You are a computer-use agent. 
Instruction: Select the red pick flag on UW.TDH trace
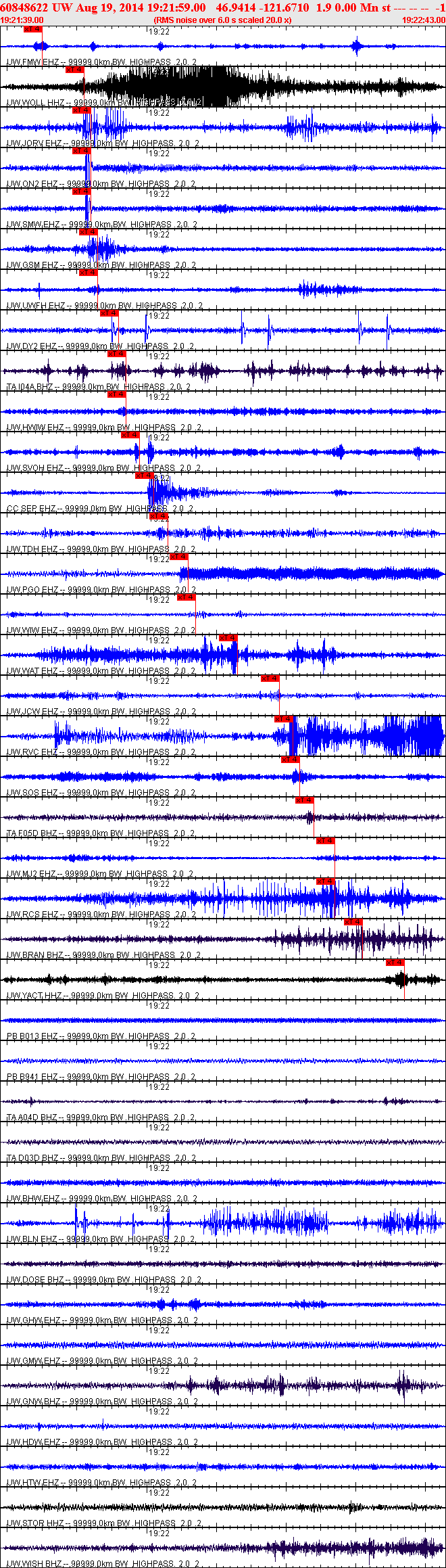point(159,516)
